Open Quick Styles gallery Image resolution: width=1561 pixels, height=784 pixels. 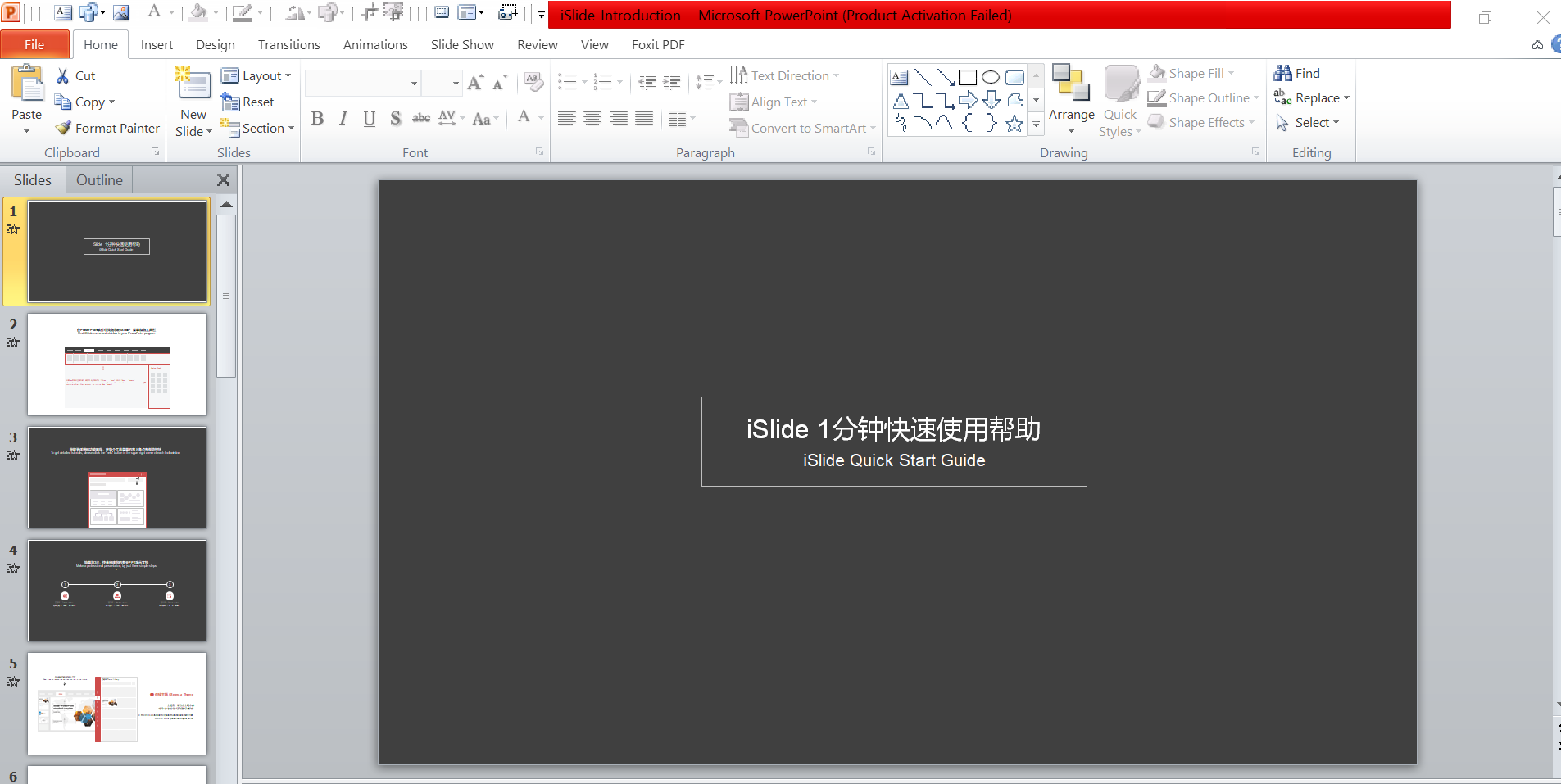[1120, 102]
